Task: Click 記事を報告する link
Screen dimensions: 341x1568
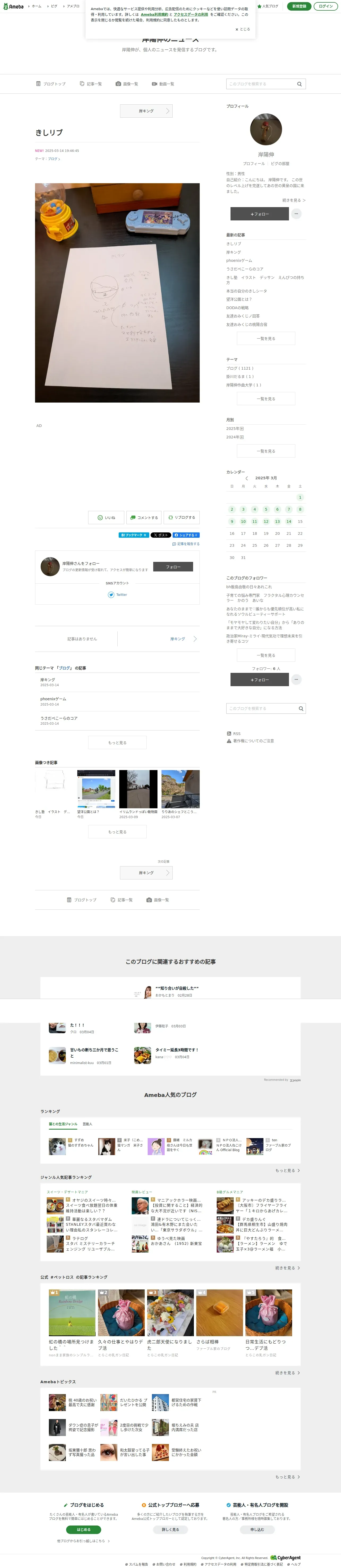Action: tap(186, 544)
